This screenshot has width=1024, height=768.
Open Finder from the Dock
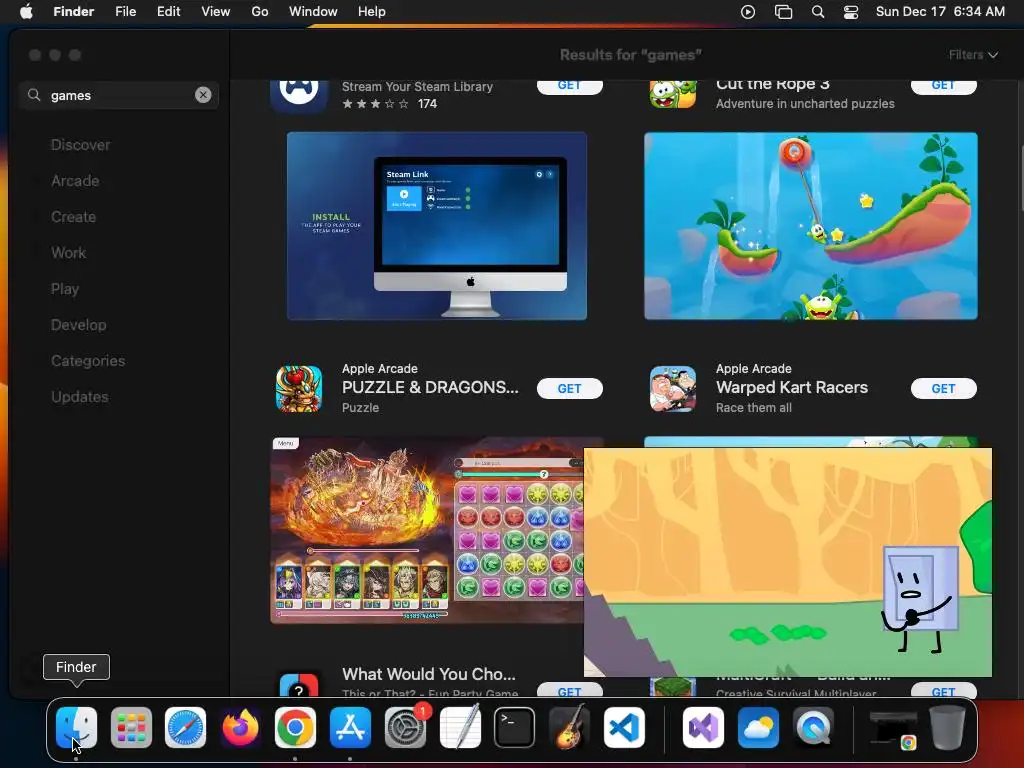pyautogui.click(x=76, y=727)
